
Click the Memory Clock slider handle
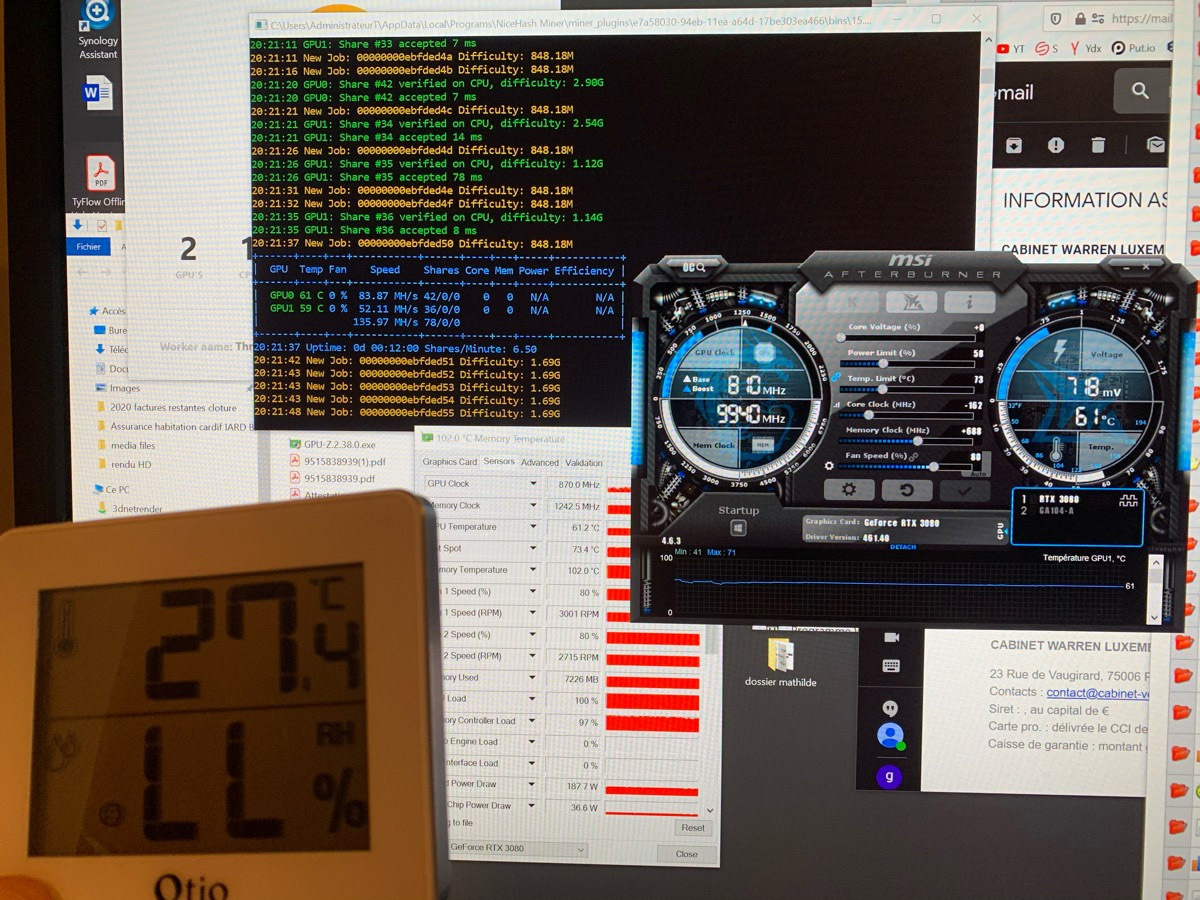[917, 441]
